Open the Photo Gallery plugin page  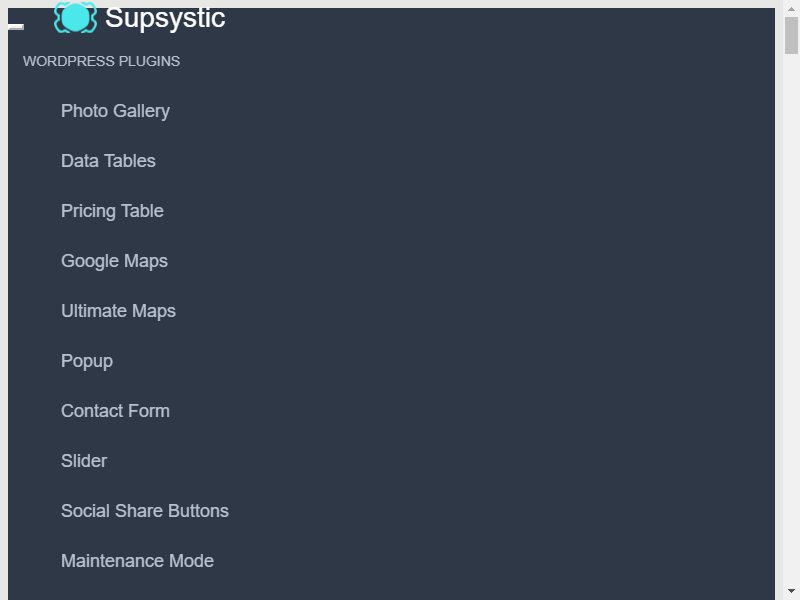click(x=115, y=111)
